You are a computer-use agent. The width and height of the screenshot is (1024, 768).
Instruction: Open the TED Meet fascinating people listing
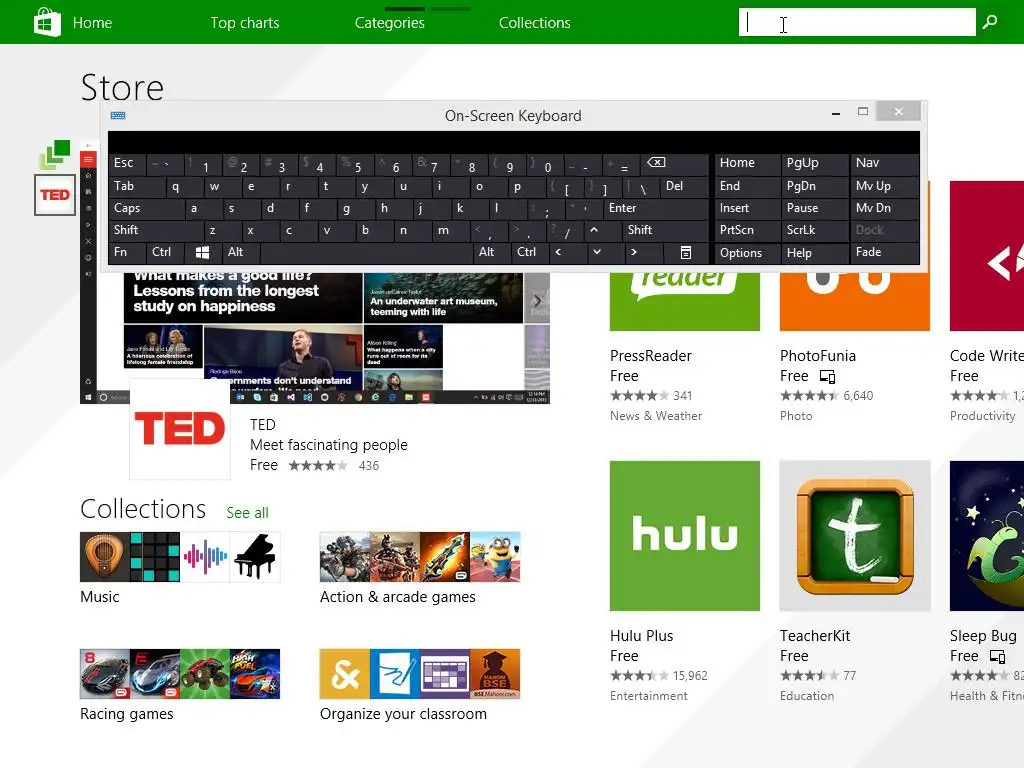pos(328,445)
